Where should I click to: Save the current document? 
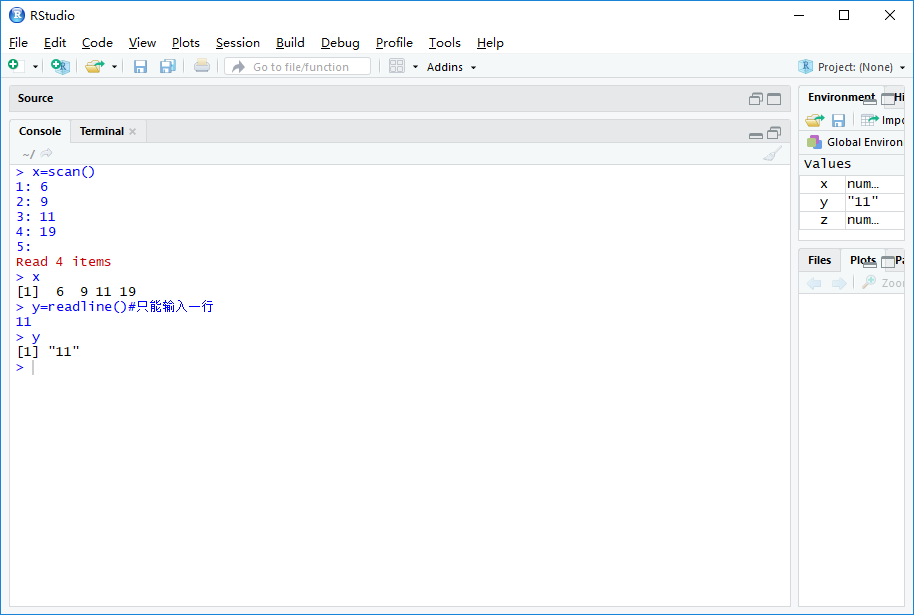140,66
